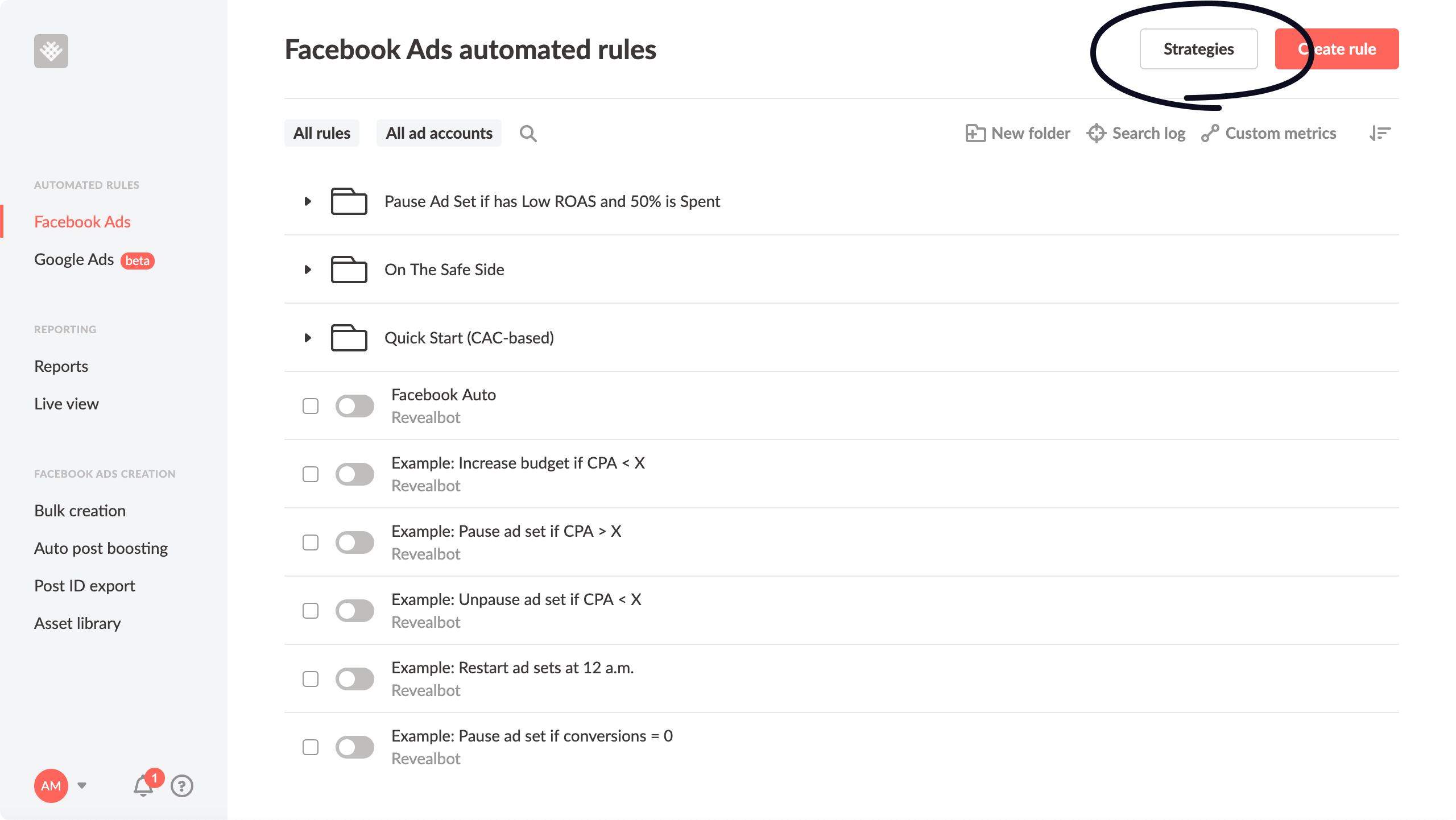Enable the Pause ad set if CPA > X toggle

coord(355,542)
